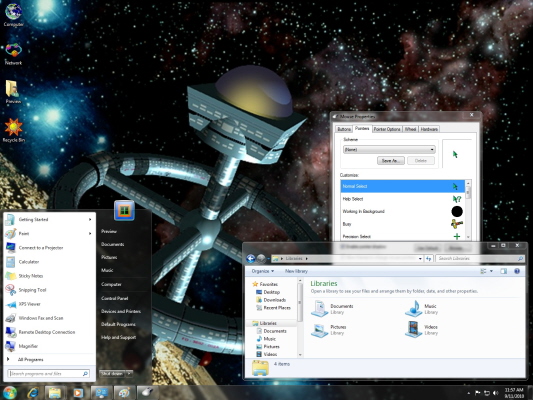Viewport: 533px width, 400px height.
Task: Open Documents from Start menu right pane
Action: pos(113,244)
